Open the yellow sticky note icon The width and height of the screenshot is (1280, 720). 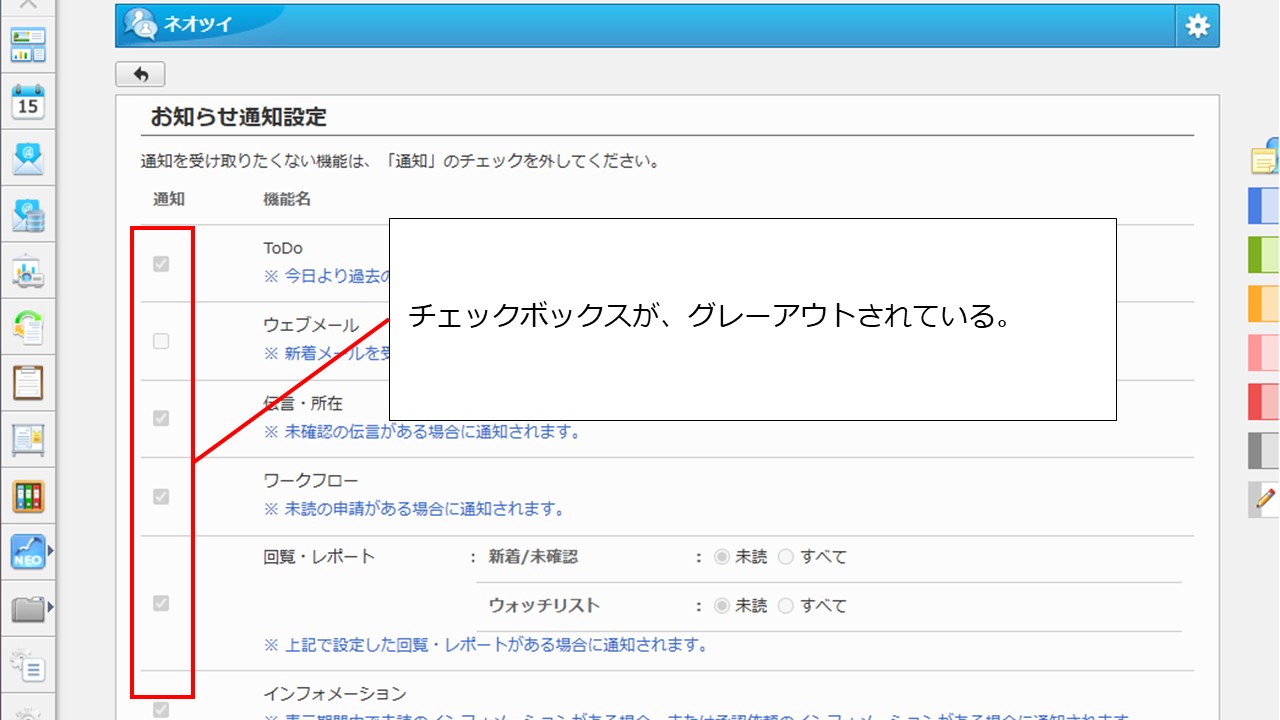point(1266,159)
